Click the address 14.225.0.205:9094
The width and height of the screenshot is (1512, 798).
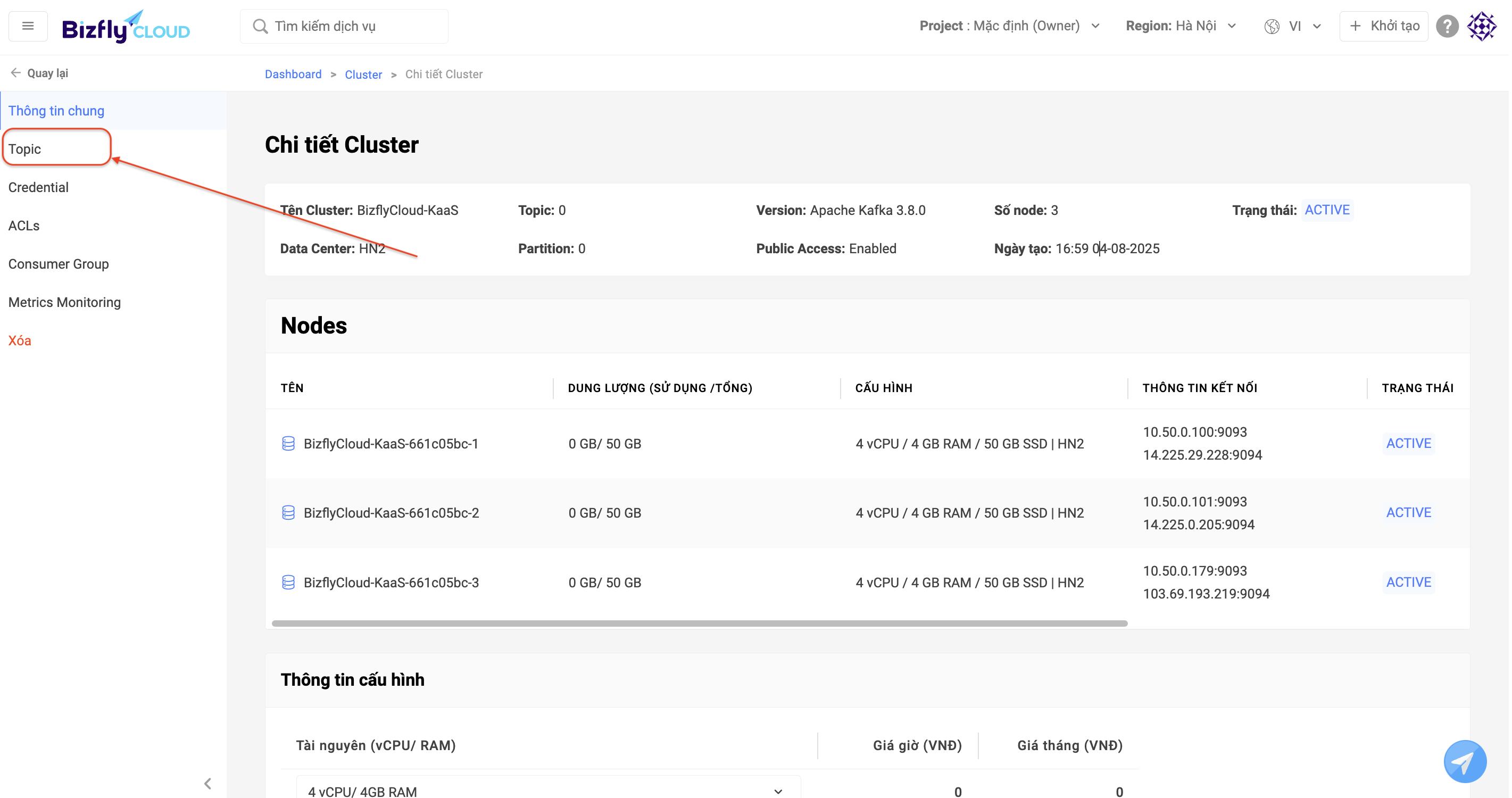(1199, 525)
